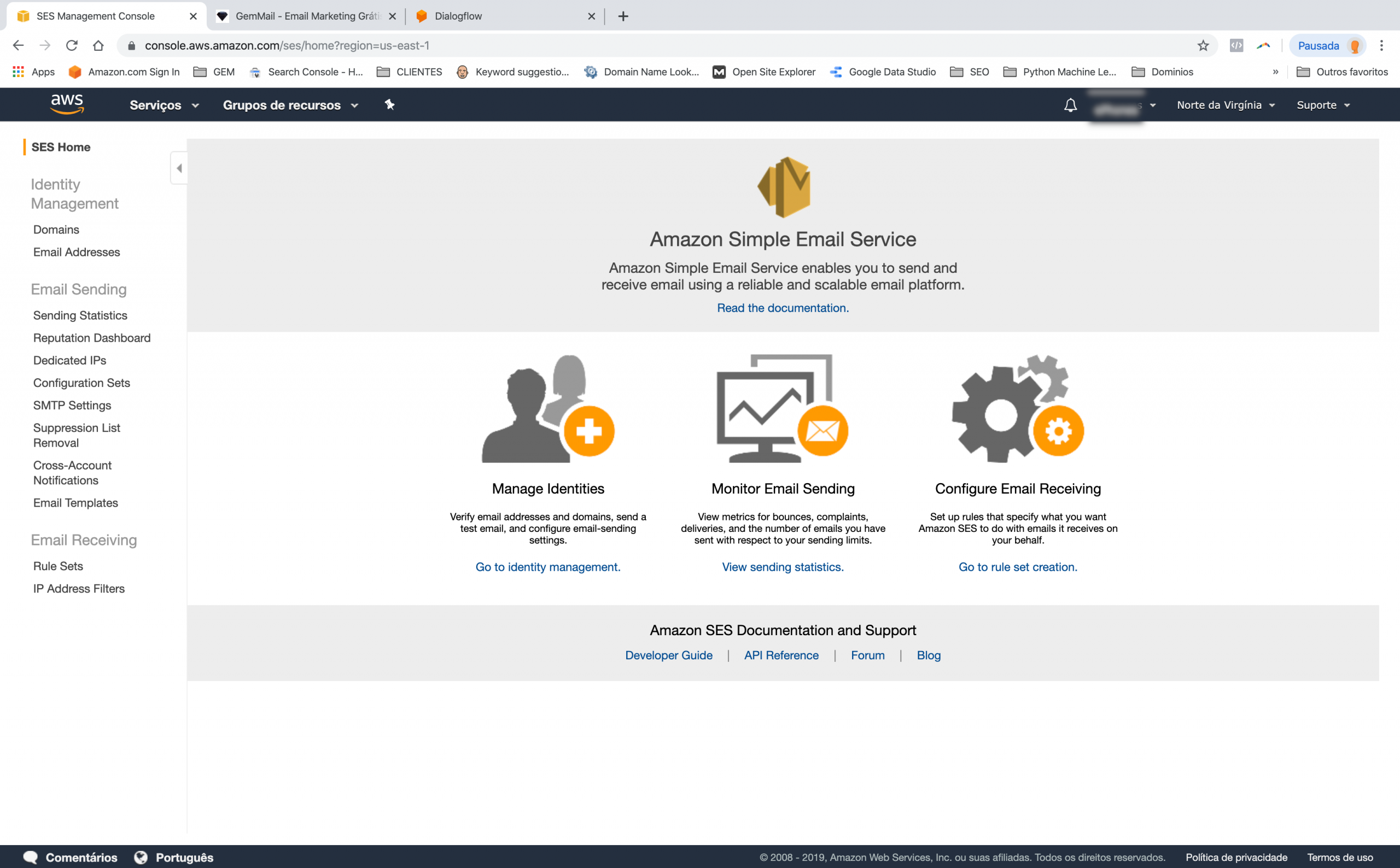The width and height of the screenshot is (1400, 868).
Task: Click Read the documentation link
Action: click(x=783, y=307)
